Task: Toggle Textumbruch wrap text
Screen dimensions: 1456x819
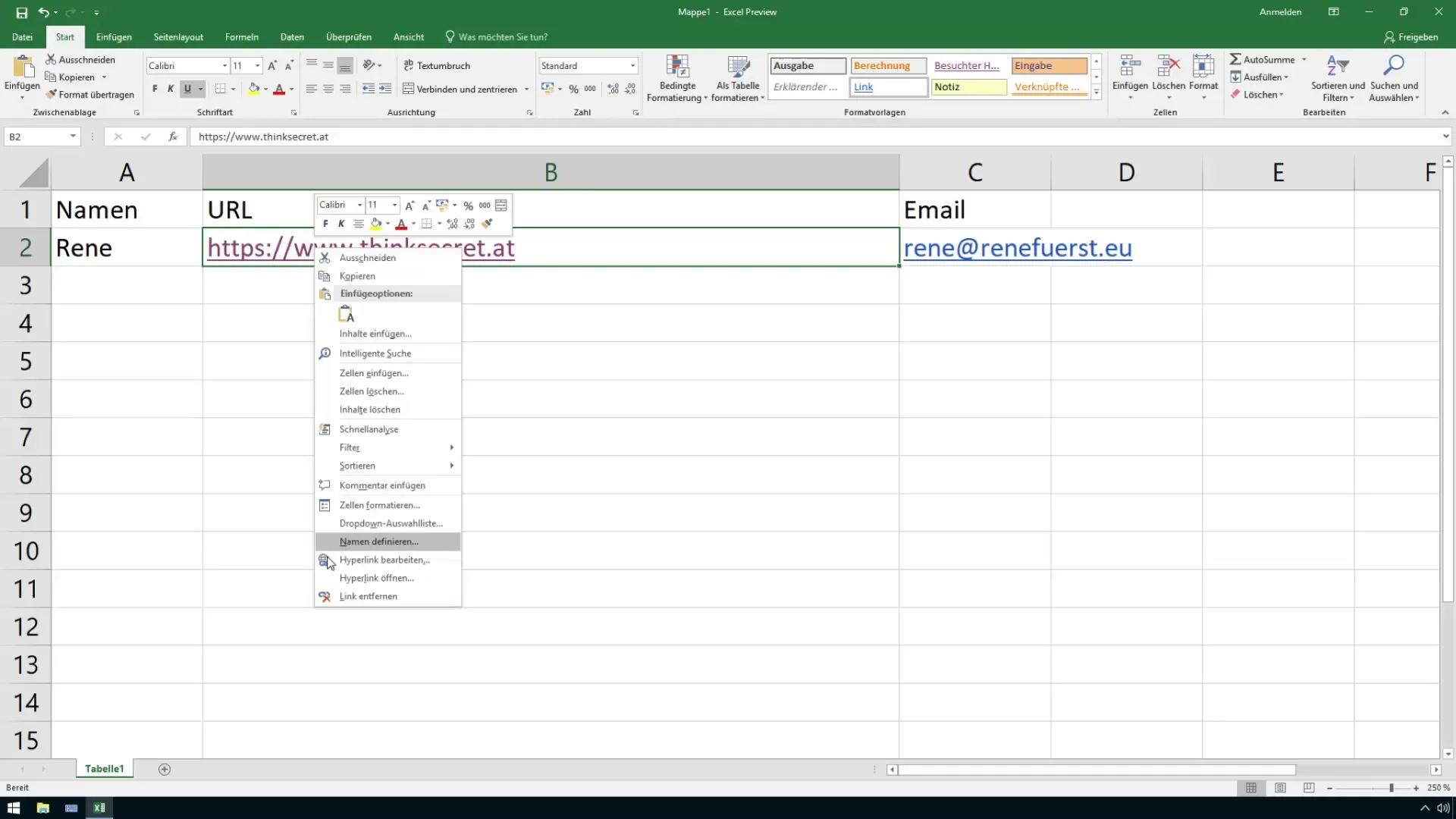Action: [x=437, y=66]
